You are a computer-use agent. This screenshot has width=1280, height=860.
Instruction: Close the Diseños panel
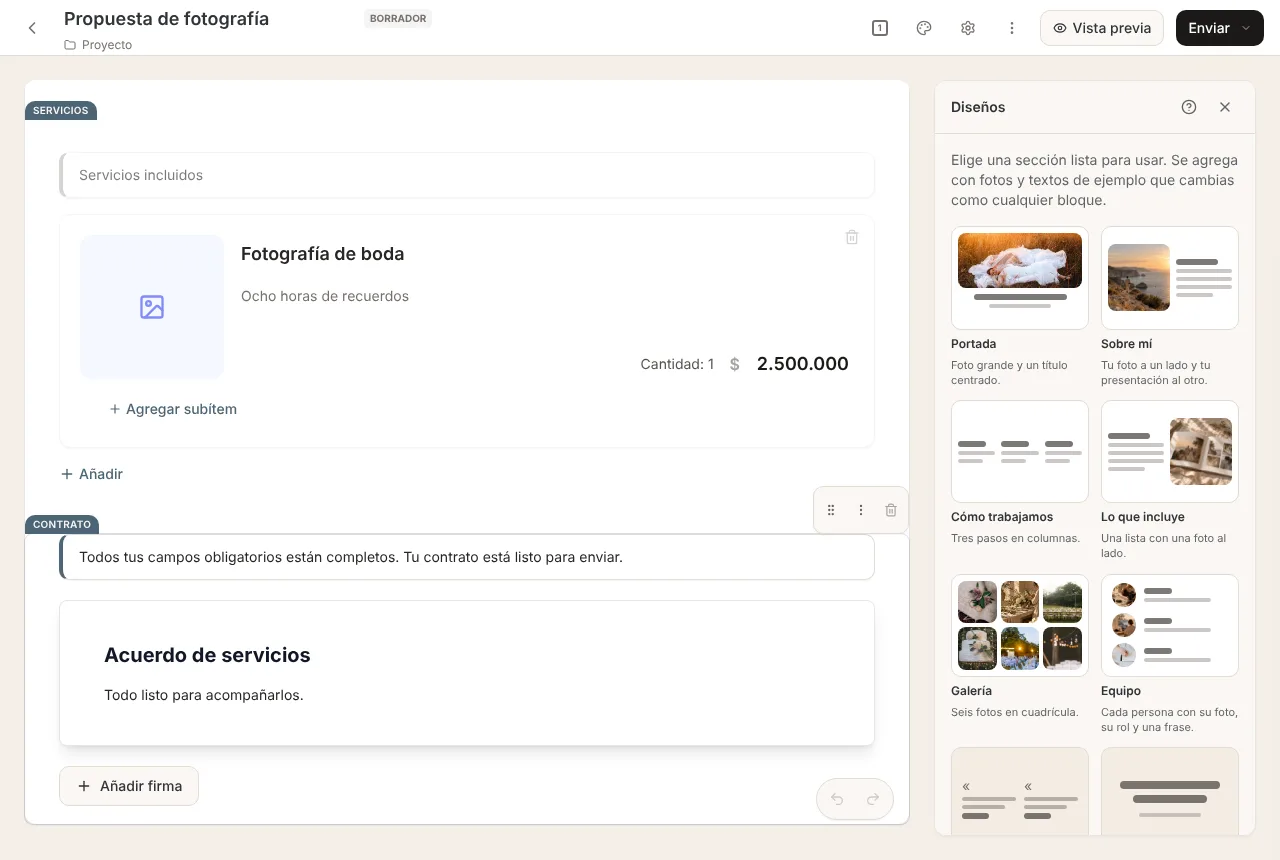pos(1225,107)
